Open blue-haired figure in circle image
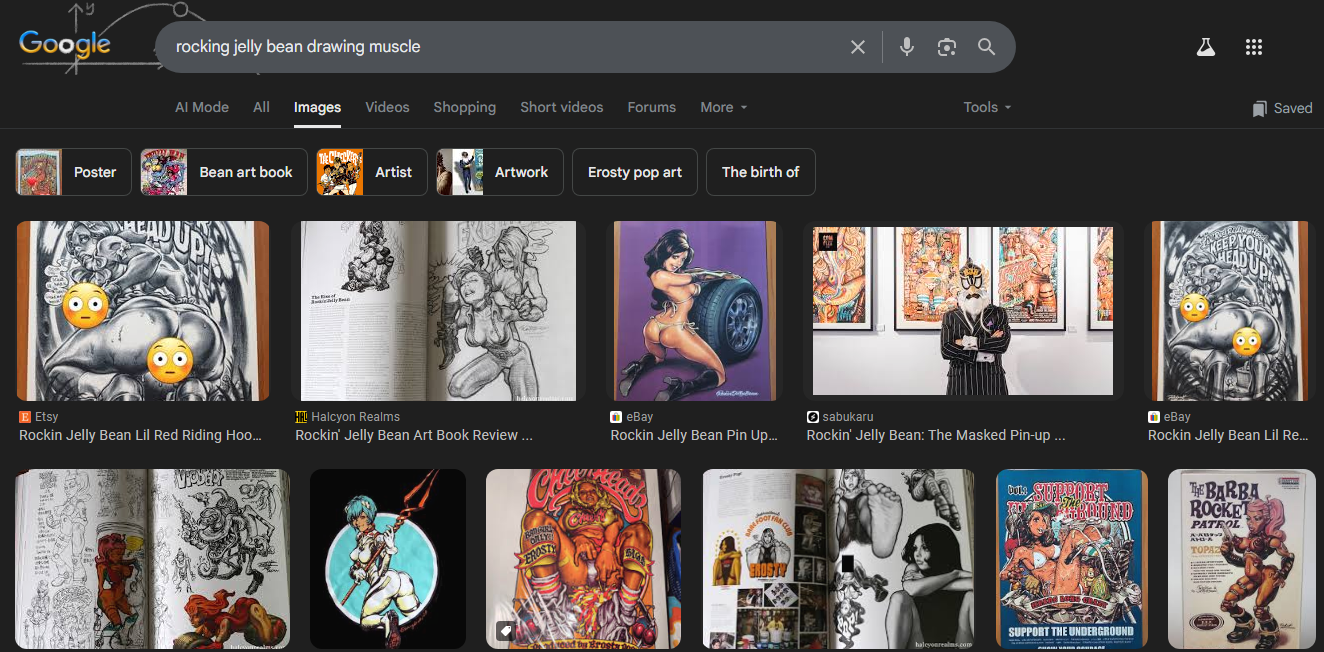Screen dimensions: 1324x652 pos(388,559)
